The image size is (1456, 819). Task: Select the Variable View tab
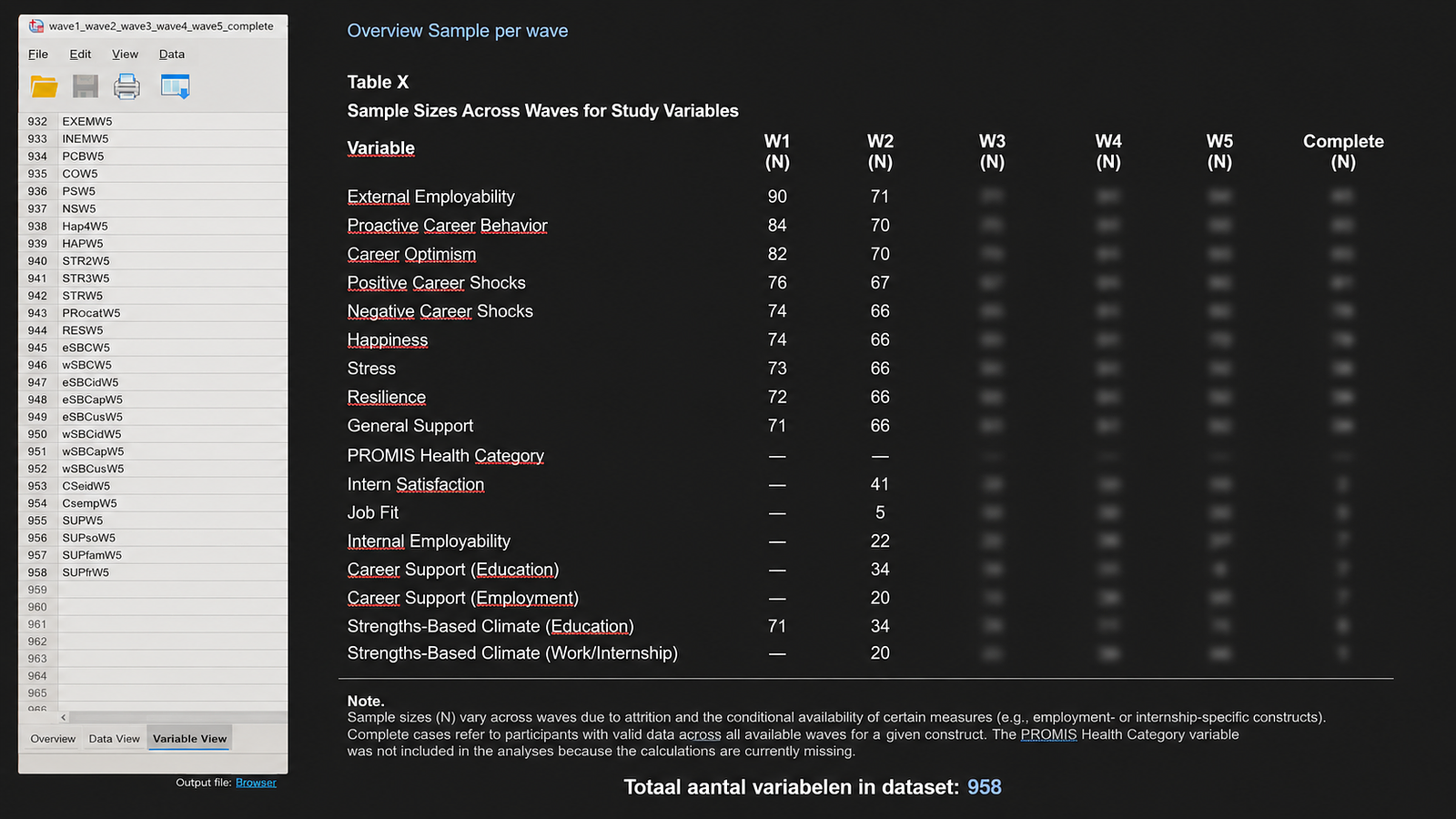click(x=189, y=739)
